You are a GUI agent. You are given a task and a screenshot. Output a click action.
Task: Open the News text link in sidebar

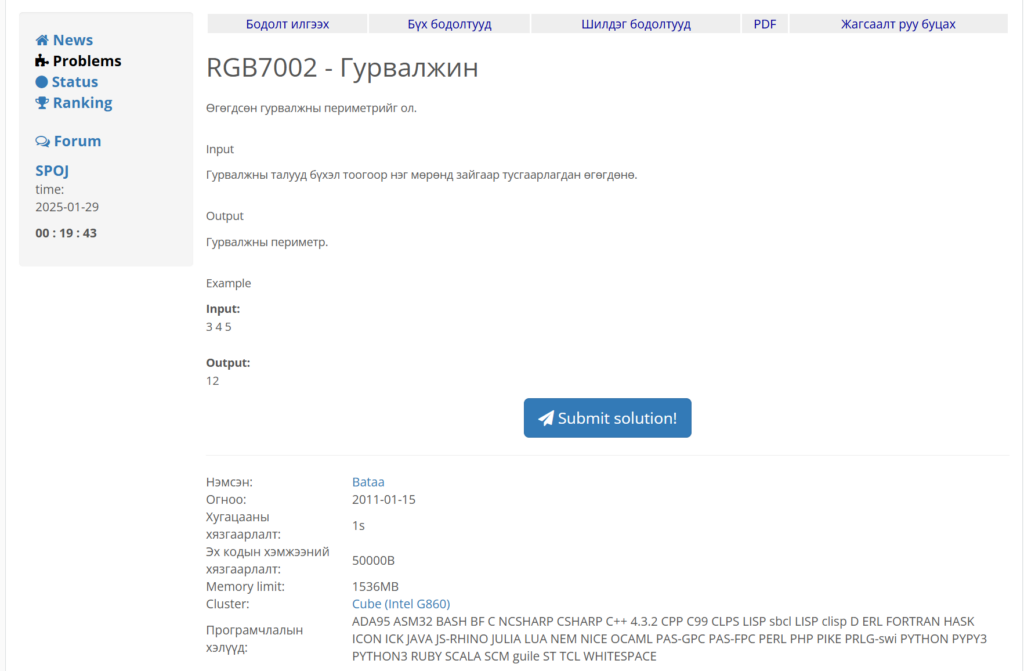73,40
